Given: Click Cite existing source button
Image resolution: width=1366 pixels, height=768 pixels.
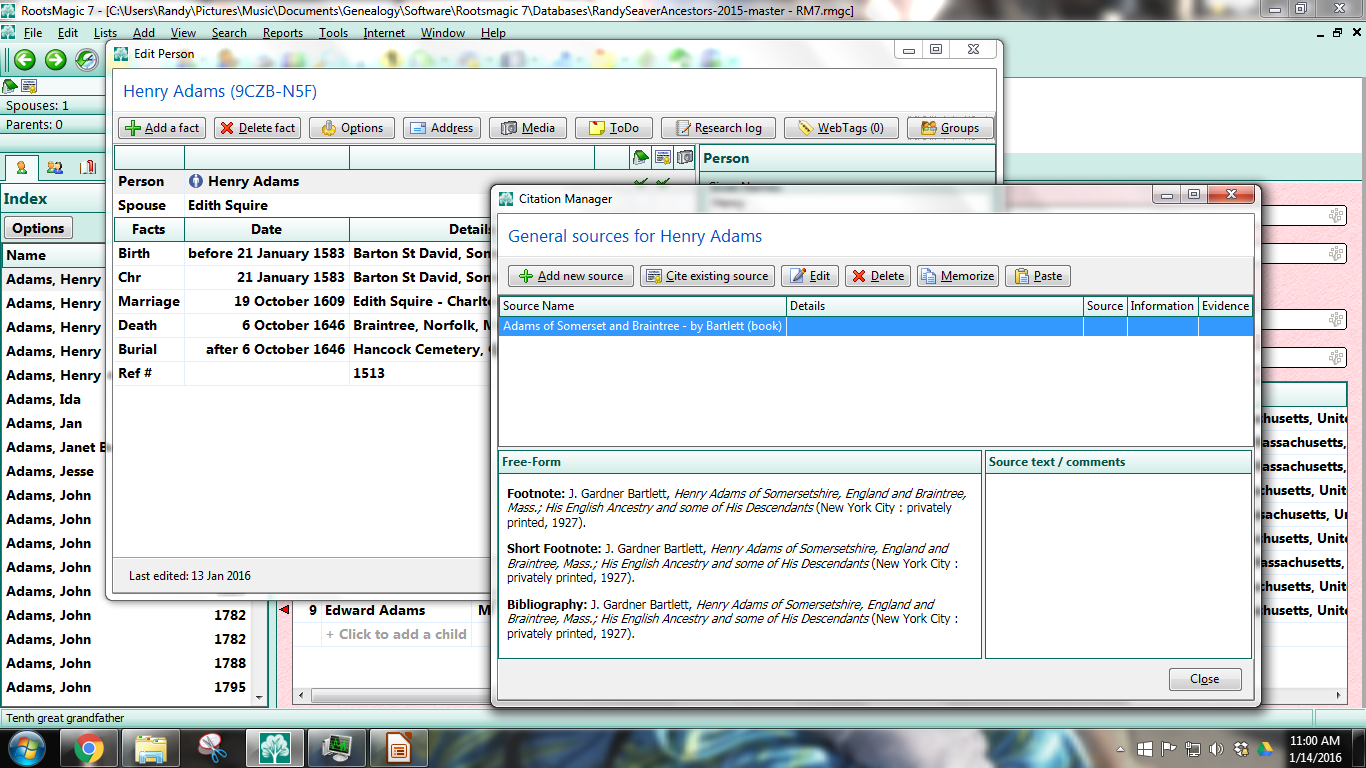Looking at the screenshot, I should click(x=707, y=276).
